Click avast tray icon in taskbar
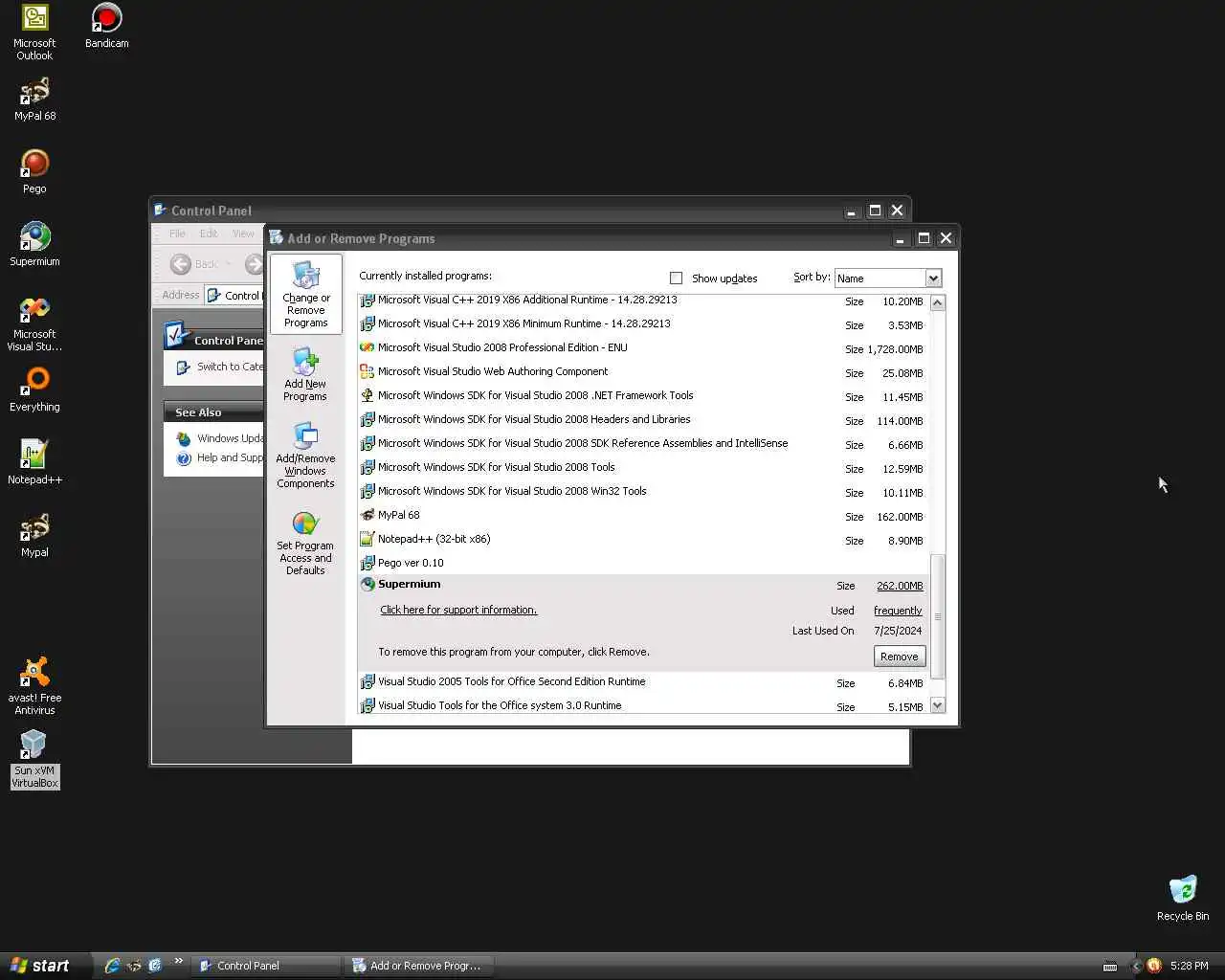 click(1153, 966)
